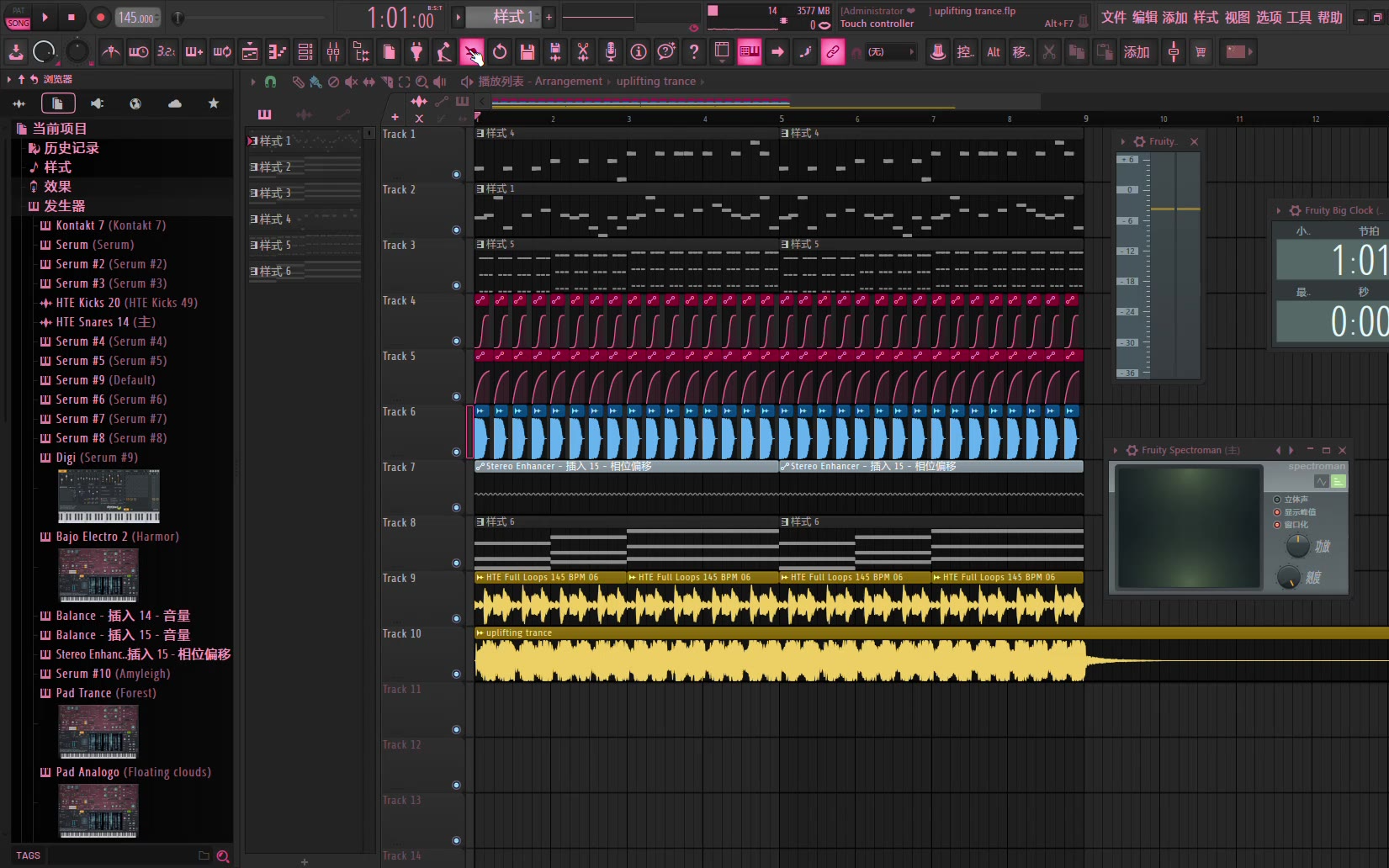Click the shopping cart icon in toolbar
Viewport: 1389px width, 868px height.
[1201, 52]
